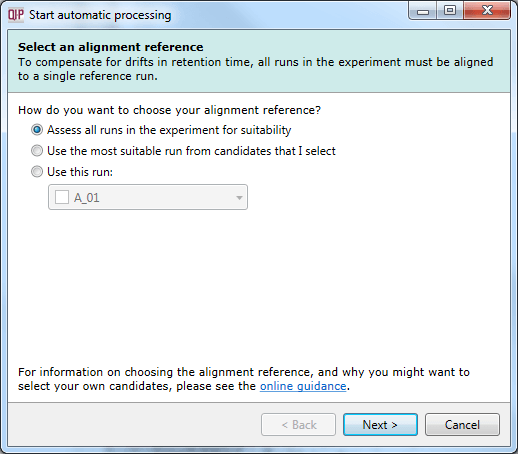Minimize the Start automatic processing window
This screenshot has height=454, width=518.
pyautogui.click(x=423, y=11)
